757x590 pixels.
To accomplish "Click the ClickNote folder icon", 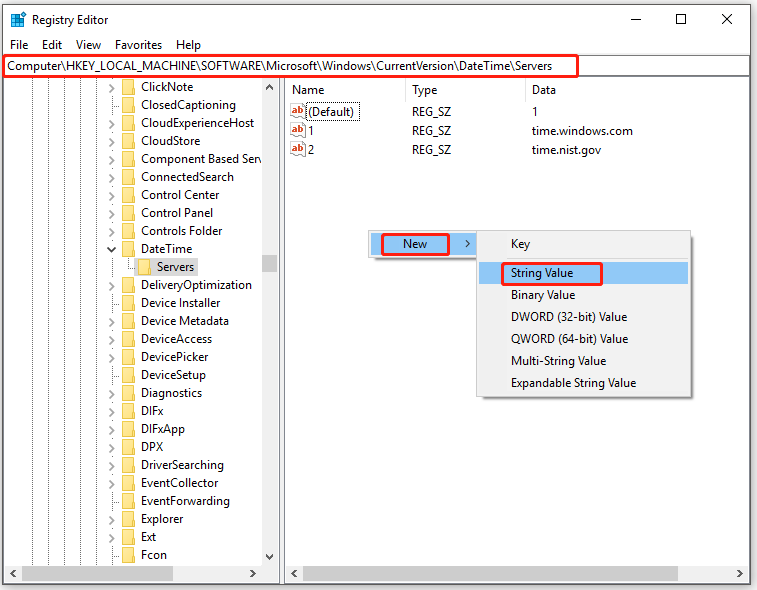I will (x=128, y=87).
